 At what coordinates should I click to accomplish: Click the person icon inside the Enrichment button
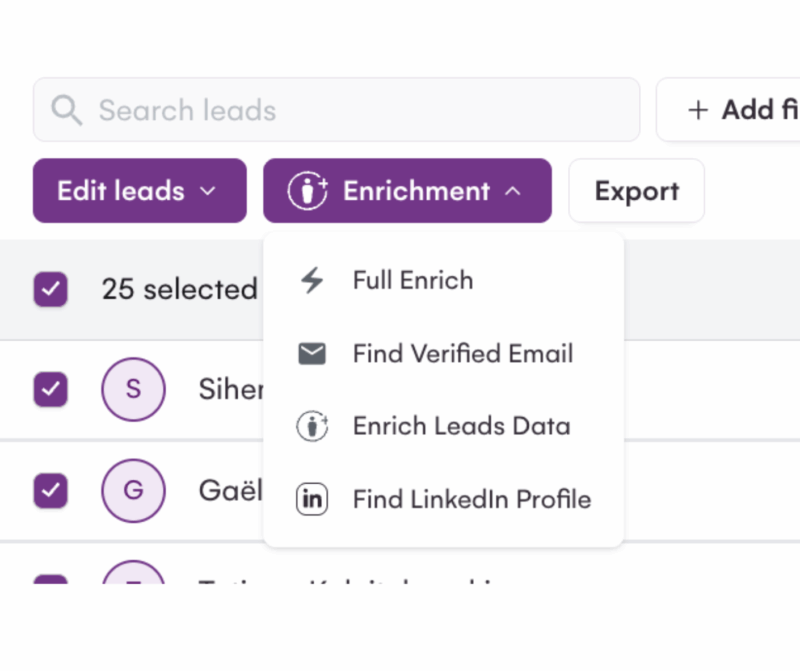(x=308, y=191)
